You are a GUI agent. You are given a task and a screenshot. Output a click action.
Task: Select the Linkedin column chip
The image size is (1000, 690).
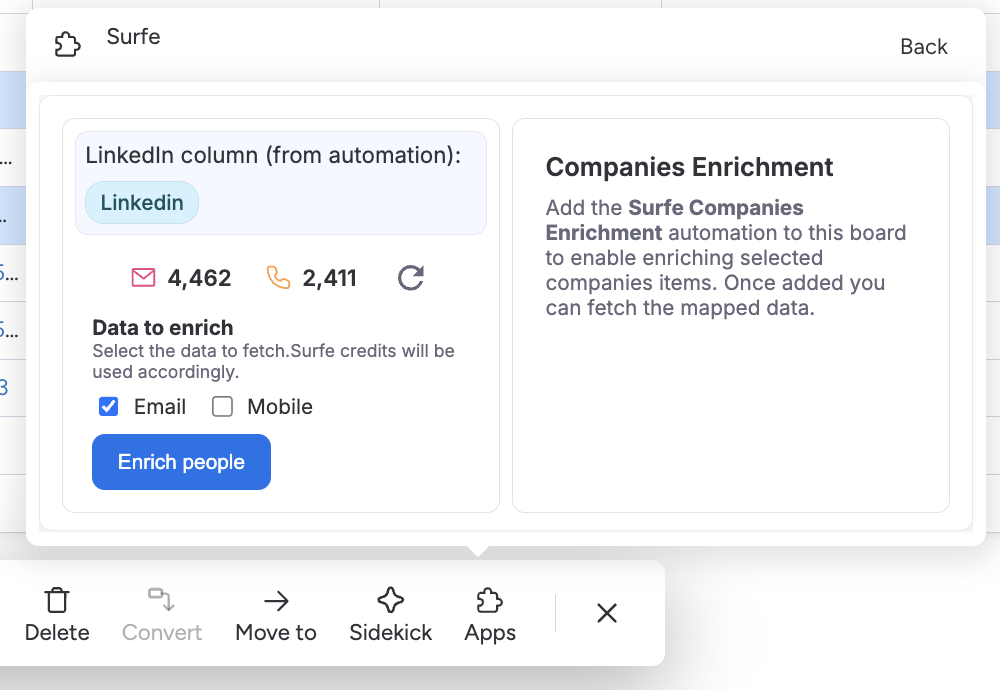coord(142,203)
